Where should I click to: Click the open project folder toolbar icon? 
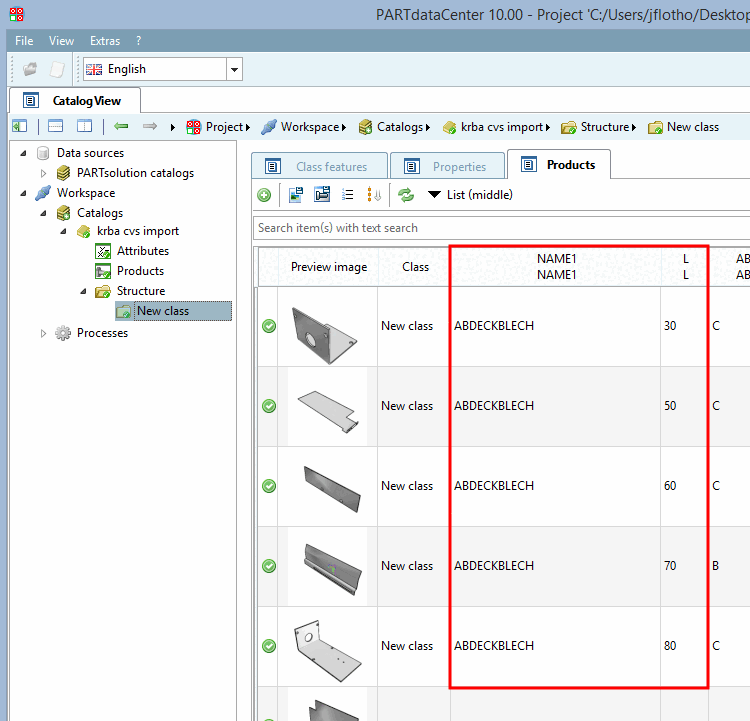[x=30, y=69]
